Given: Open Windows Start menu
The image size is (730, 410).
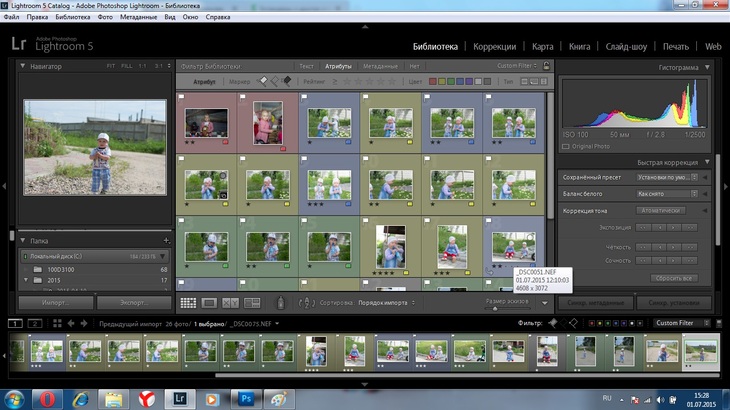Looking at the screenshot, I should click(x=14, y=400).
